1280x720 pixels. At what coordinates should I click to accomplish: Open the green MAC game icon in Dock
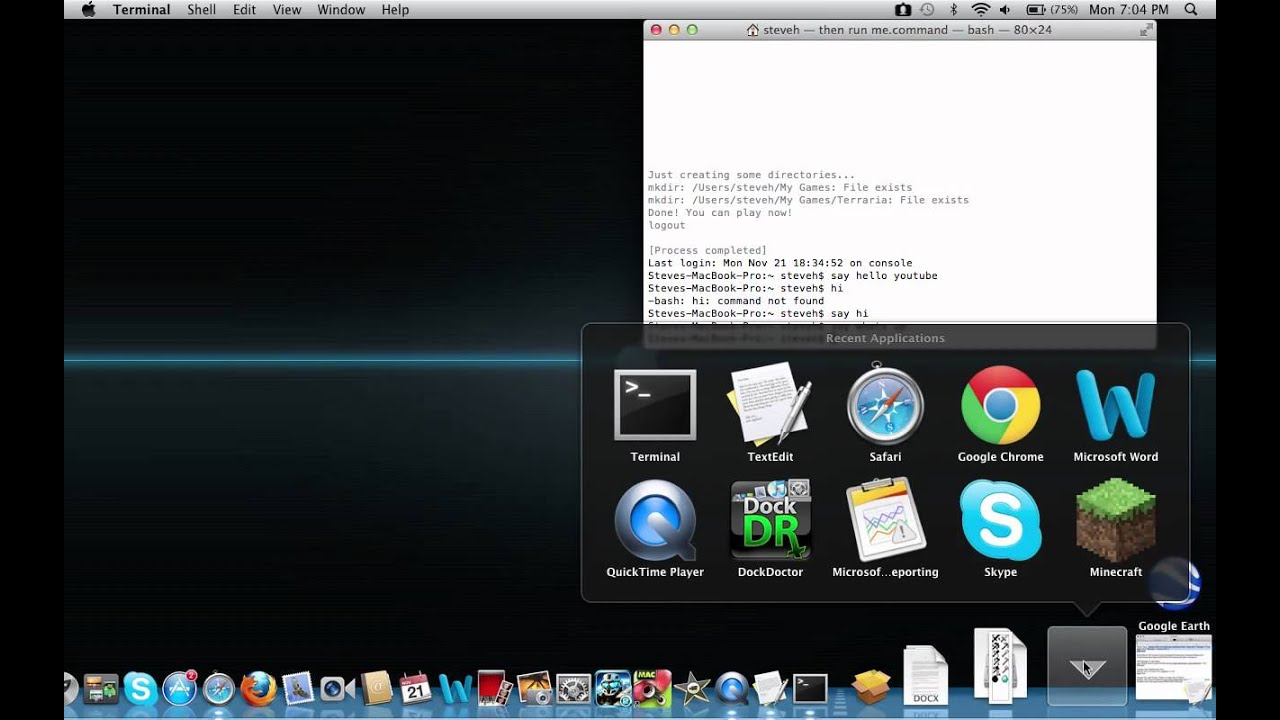652,688
